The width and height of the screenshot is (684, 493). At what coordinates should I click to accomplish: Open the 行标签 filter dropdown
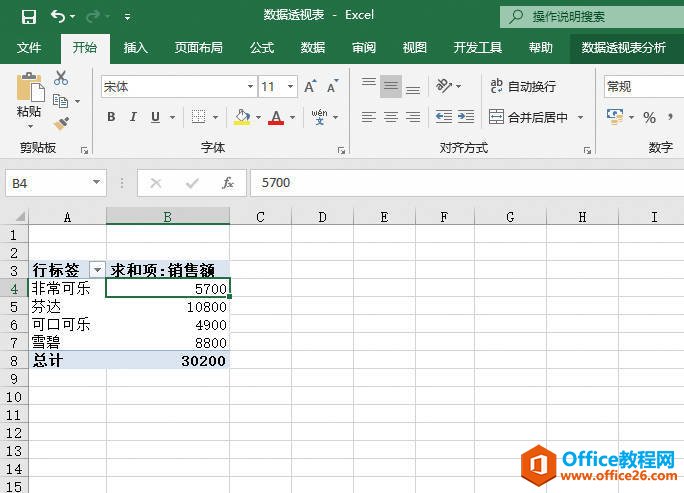pos(97,270)
